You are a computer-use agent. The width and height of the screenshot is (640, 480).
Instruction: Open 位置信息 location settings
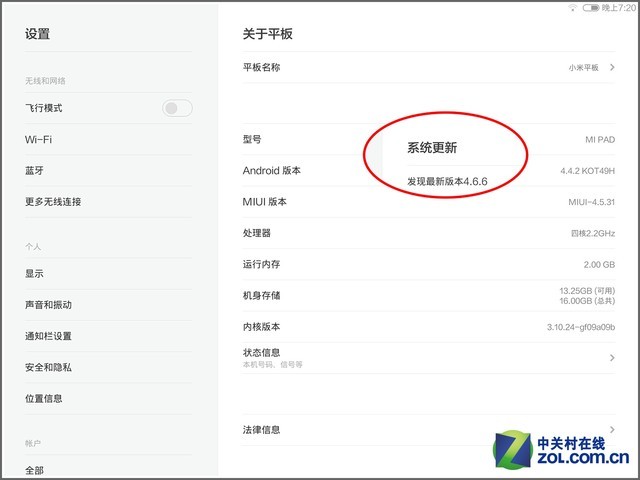click(44, 398)
